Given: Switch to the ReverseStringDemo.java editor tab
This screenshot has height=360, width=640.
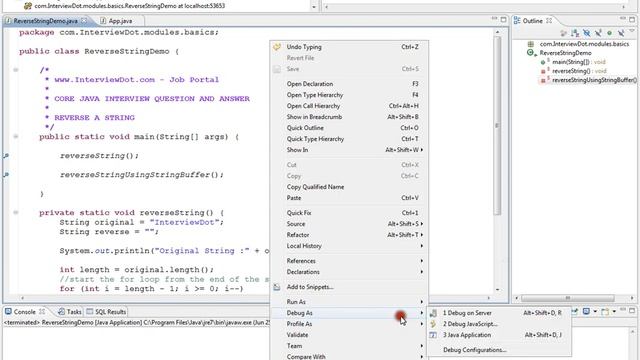Looking at the screenshot, I should (x=45, y=20).
